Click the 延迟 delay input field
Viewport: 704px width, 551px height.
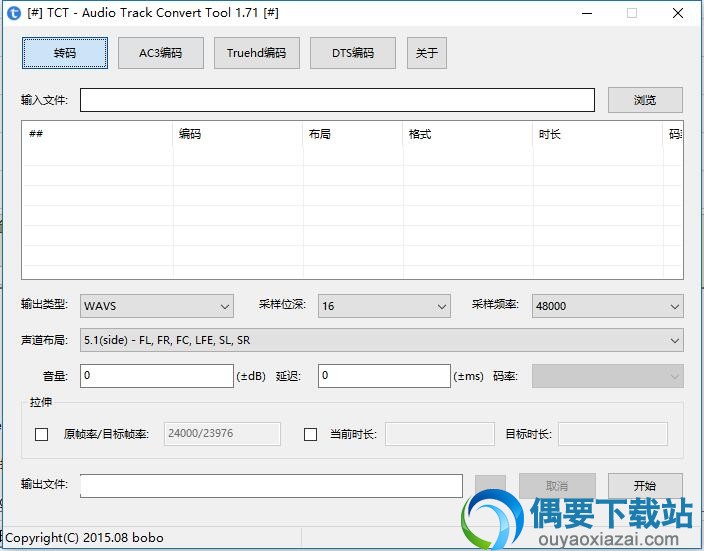point(384,376)
